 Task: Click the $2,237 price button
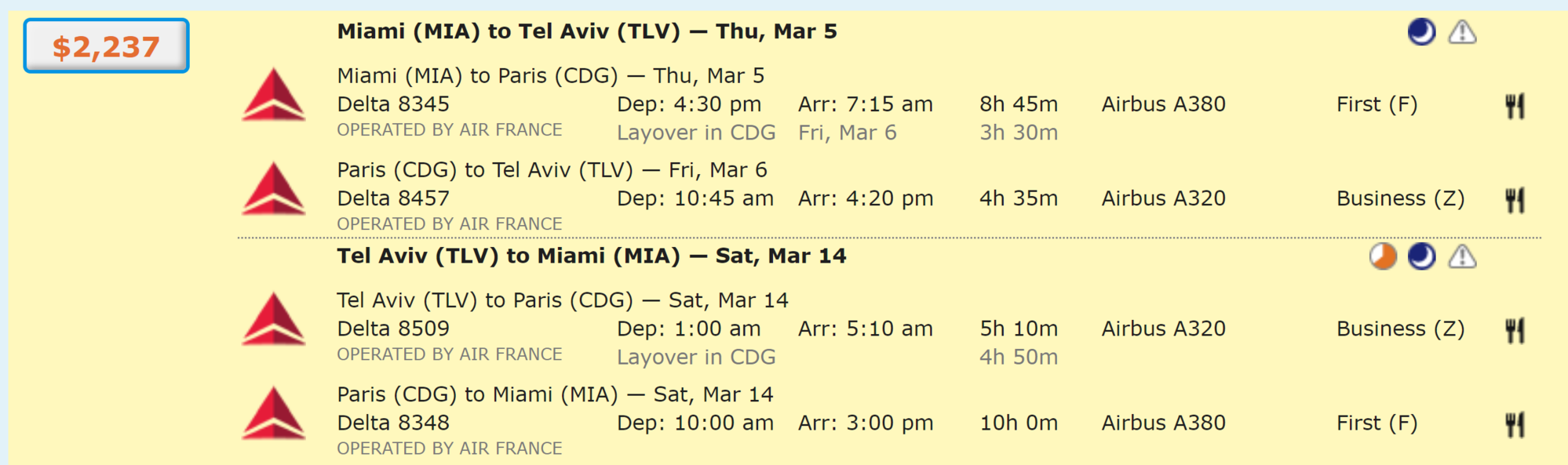pos(106,46)
